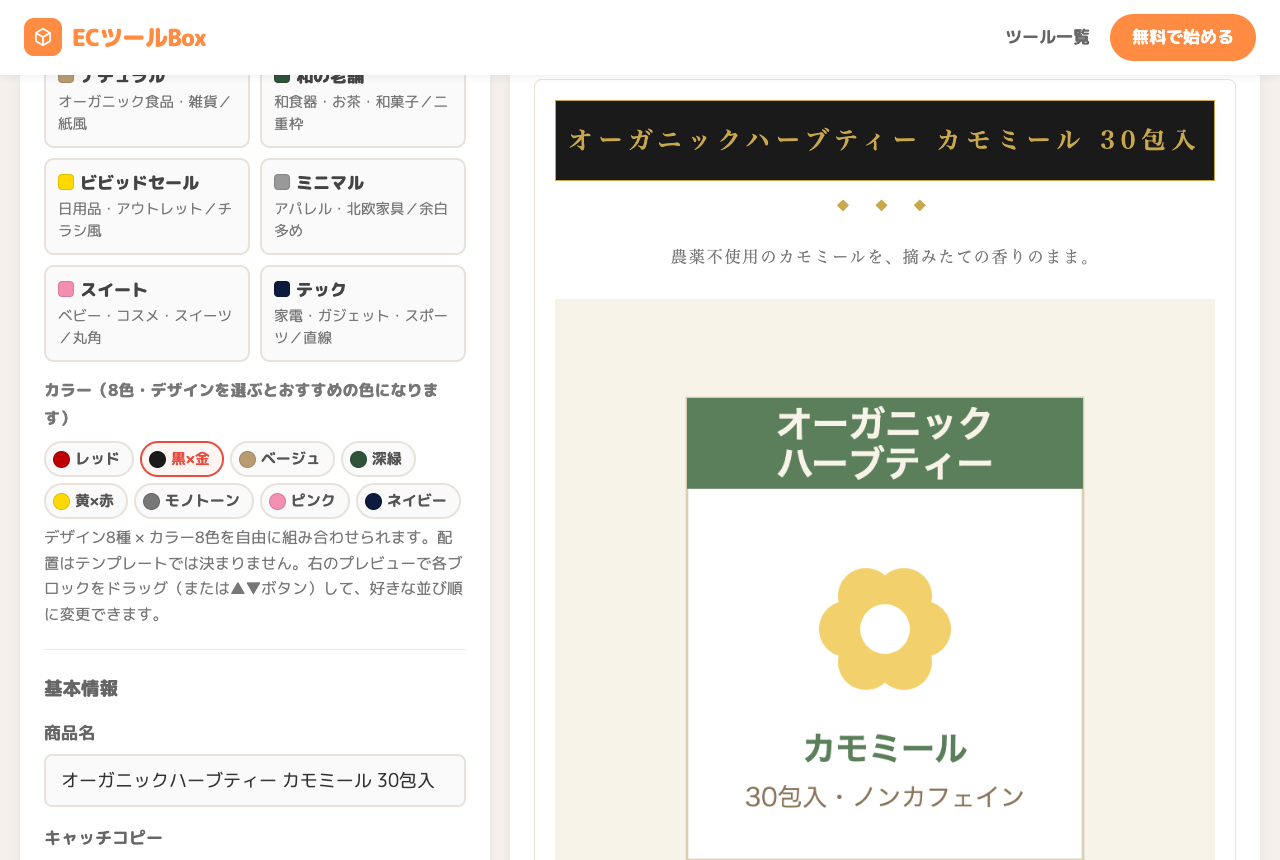Choose the ベージュ color chip
The width and height of the screenshot is (1280, 860).
tap(282, 459)
